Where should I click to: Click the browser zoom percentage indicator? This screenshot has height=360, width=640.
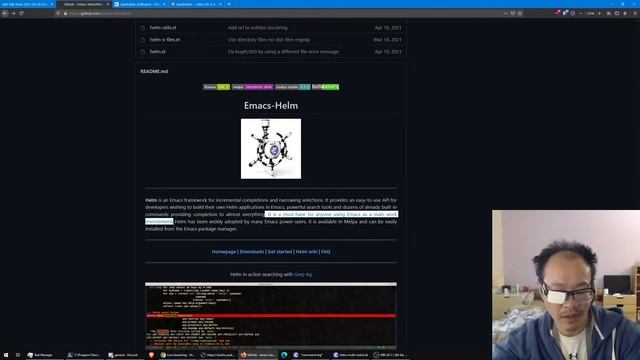tap(590, 13)
